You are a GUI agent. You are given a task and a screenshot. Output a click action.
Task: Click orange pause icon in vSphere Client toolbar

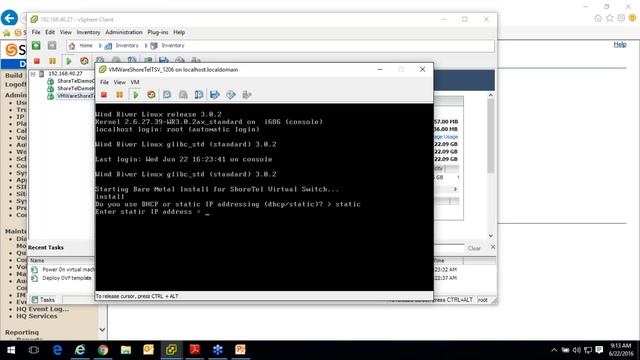pyautogui.click(x=52, y=61)
